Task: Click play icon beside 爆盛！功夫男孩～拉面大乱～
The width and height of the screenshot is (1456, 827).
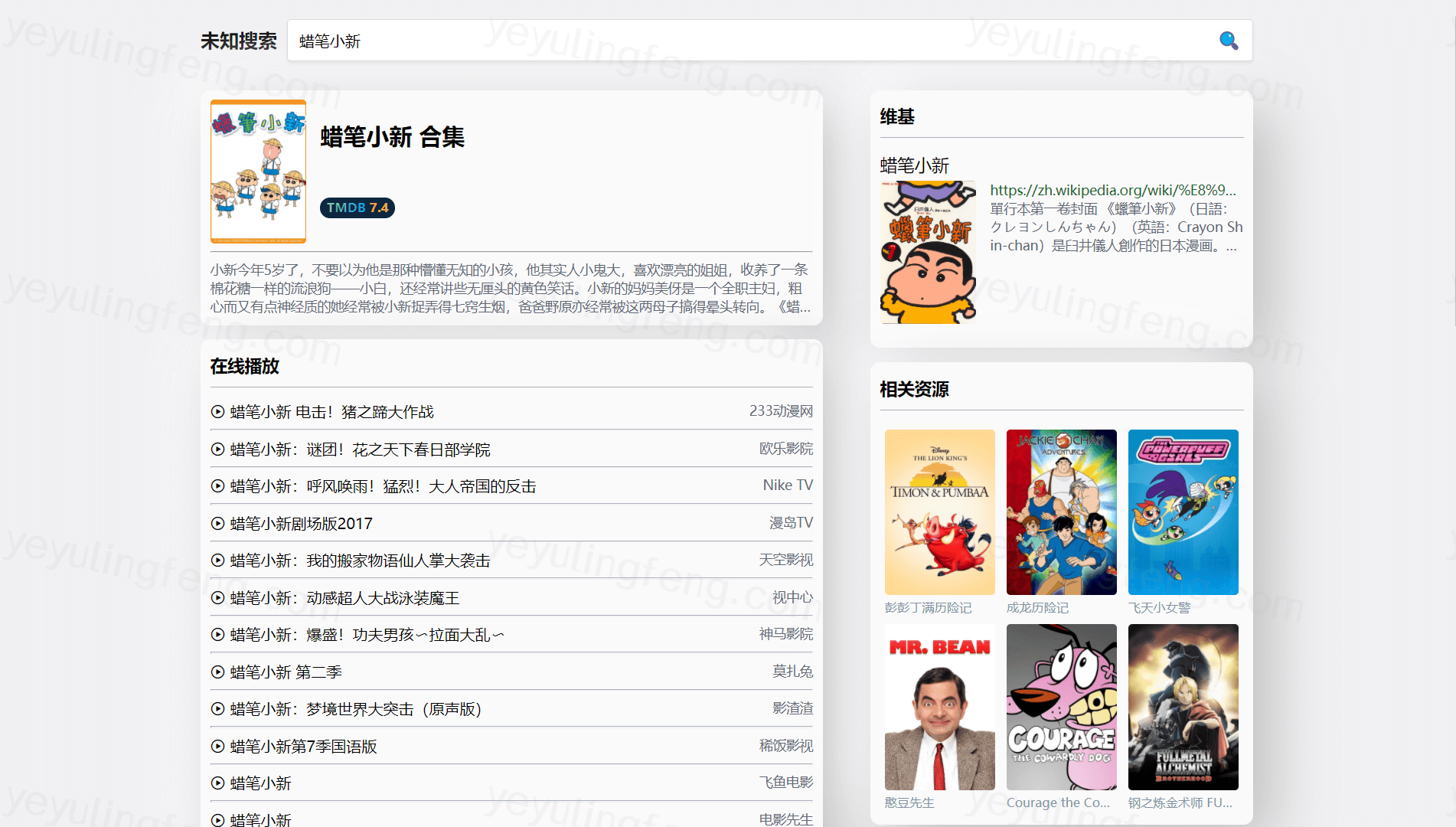Action: pyautogui.click(x=217, y=635)
